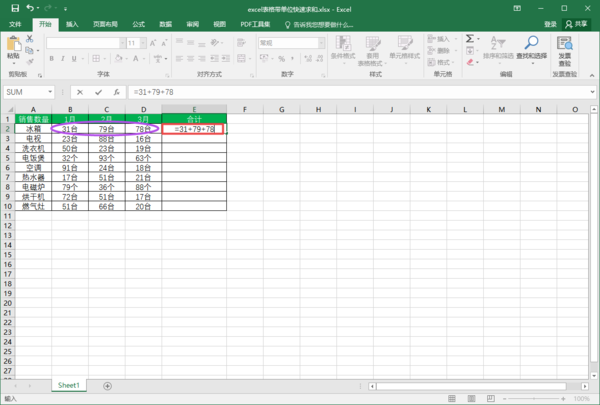
Task: Click the Share (共享) button
Action: pos(578,23)
